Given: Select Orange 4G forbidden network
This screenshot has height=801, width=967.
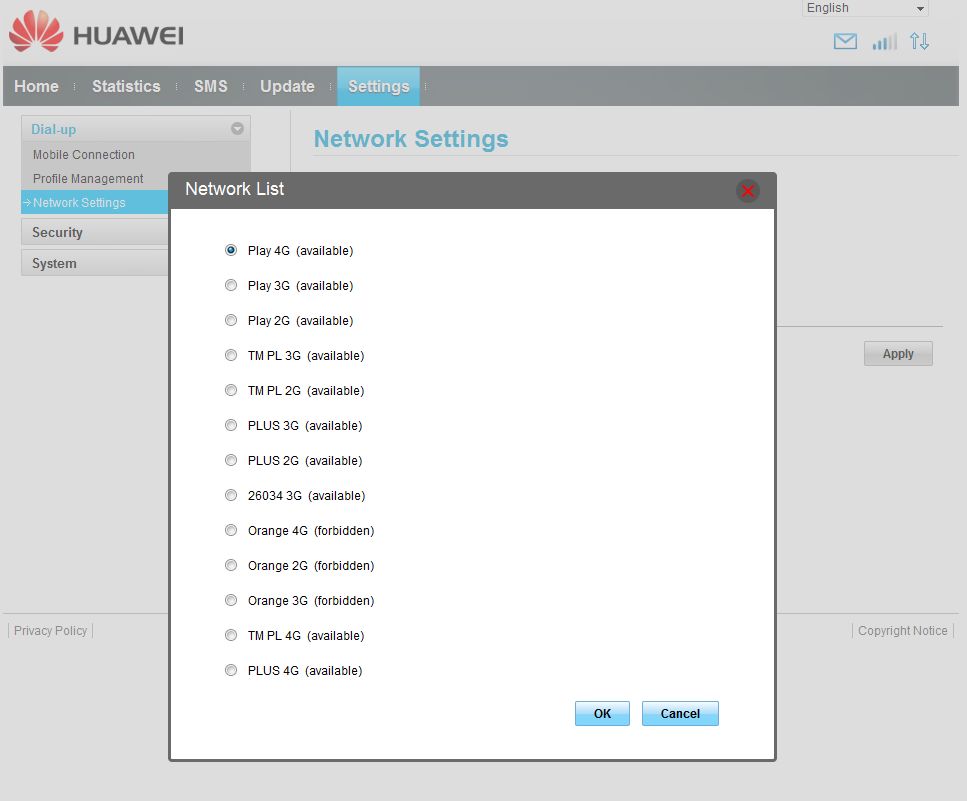Looking at the screenshot, I should pos(231,531).
